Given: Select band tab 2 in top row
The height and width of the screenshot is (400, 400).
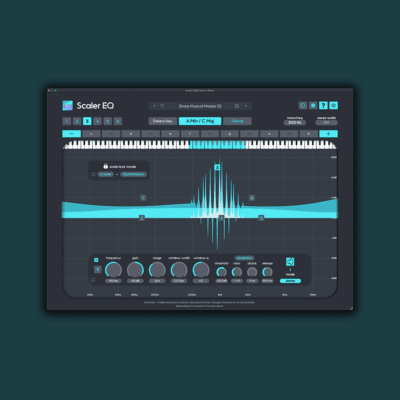Looking at the screenshot, I should 77,121.
